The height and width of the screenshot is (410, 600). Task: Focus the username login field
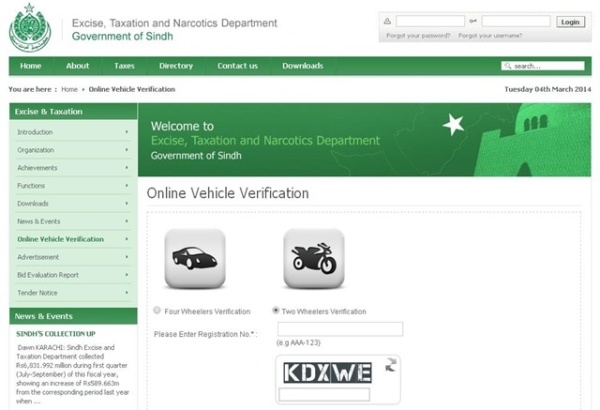pyautogui.click(x=430, y=21)
